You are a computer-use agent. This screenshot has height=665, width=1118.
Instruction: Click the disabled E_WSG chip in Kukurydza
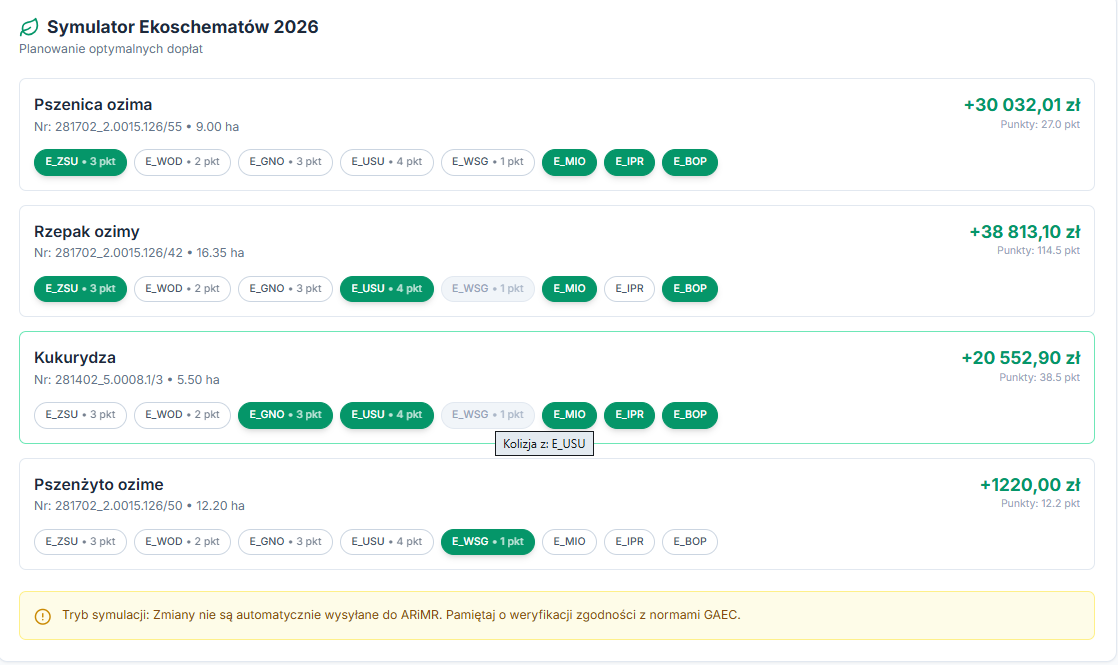487,415
